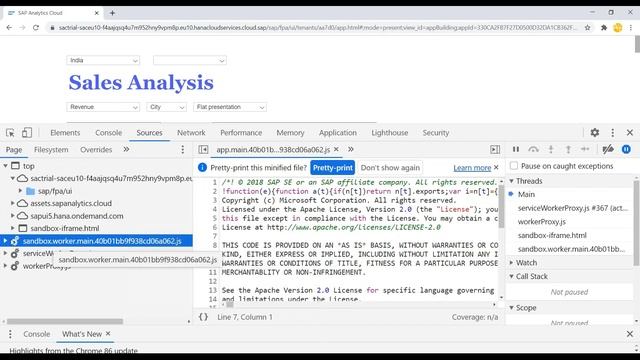Collapse the top frame tree node
640x360 pixels.
point(5,166)
